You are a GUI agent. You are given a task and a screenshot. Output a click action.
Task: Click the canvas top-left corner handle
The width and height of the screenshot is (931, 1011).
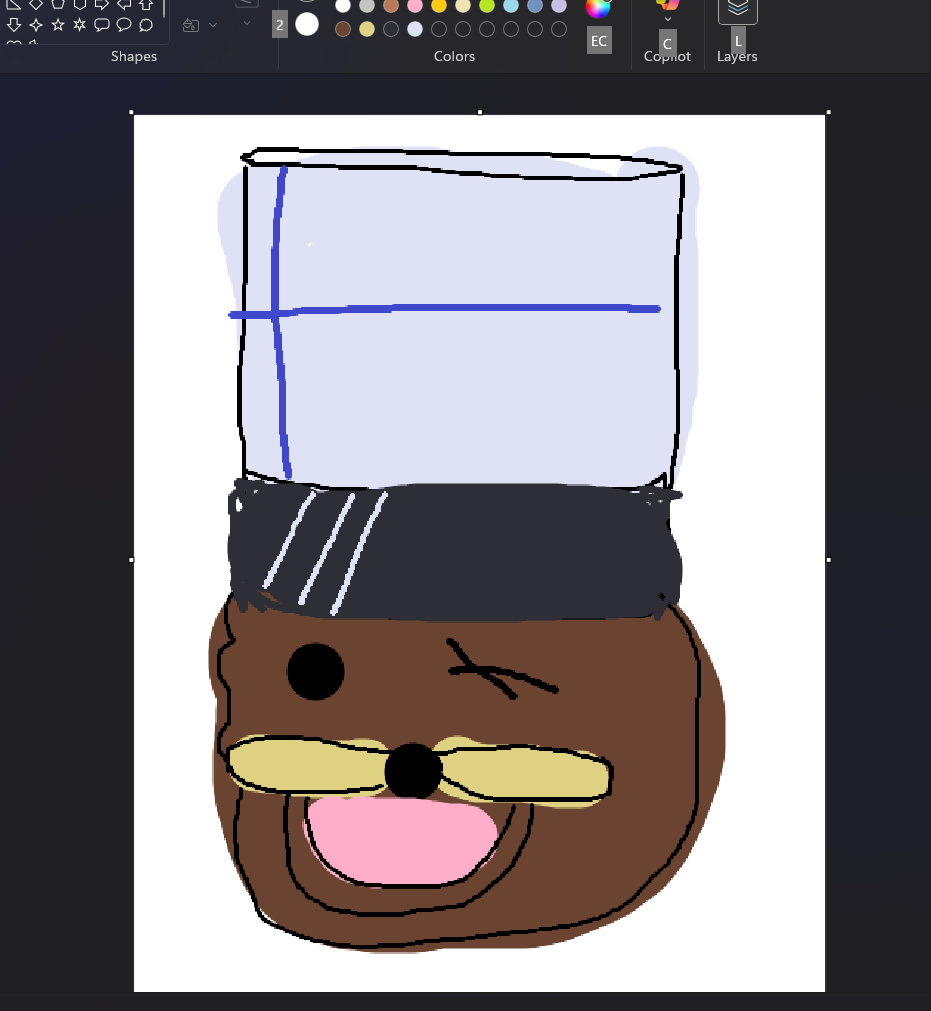click(x=132, y=112)
